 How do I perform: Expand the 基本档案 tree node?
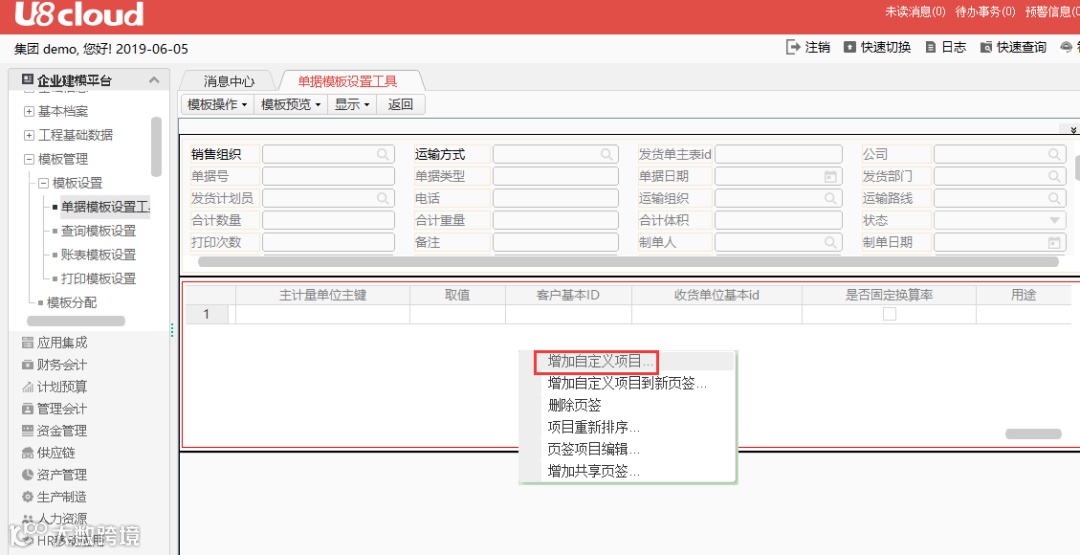(x=29, y=111)
